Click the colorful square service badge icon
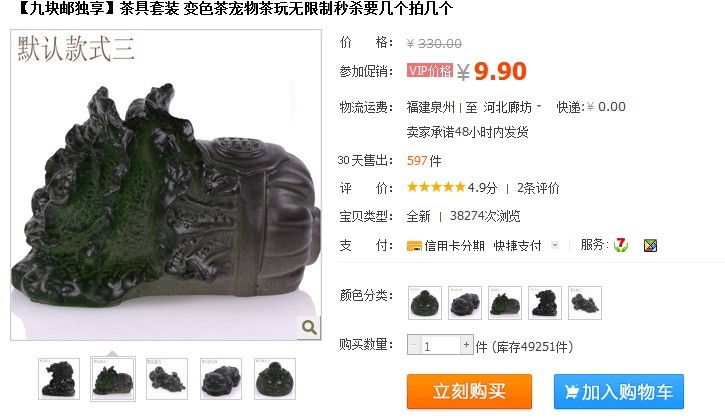Viewport: 725px width, 420px height. [x=650, y=245]
